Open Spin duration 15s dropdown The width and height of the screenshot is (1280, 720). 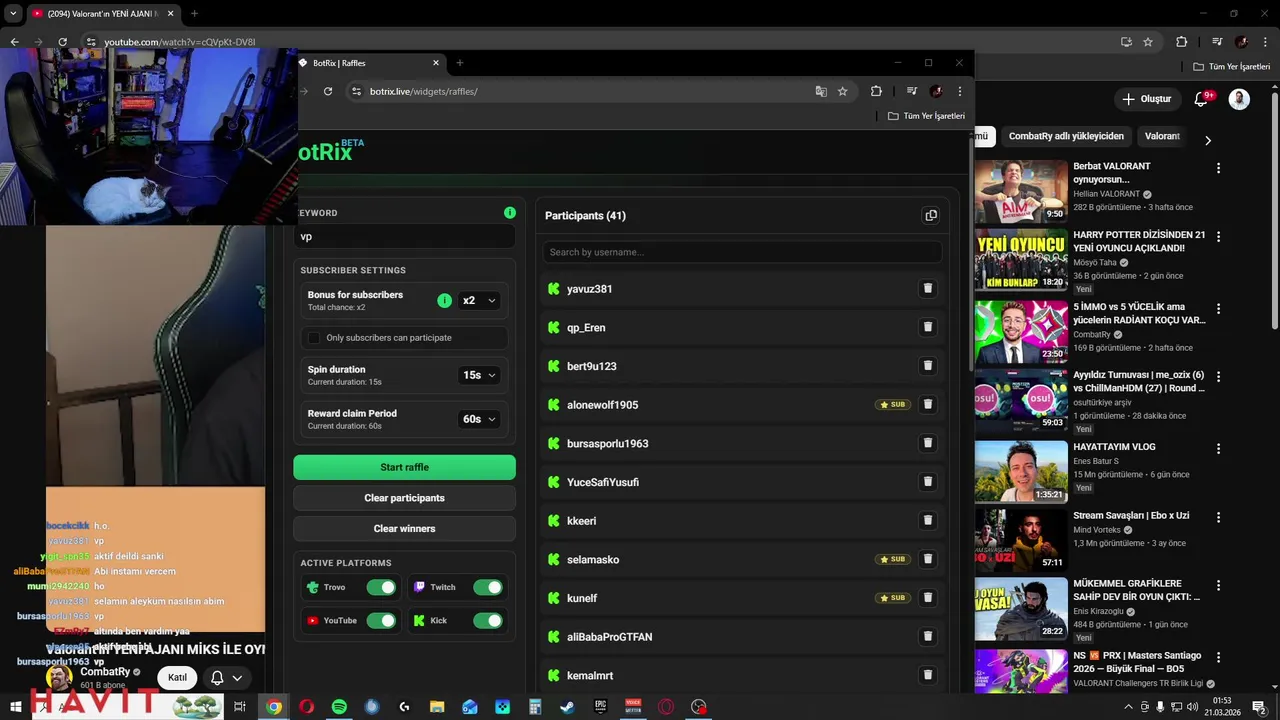[478, 375]
